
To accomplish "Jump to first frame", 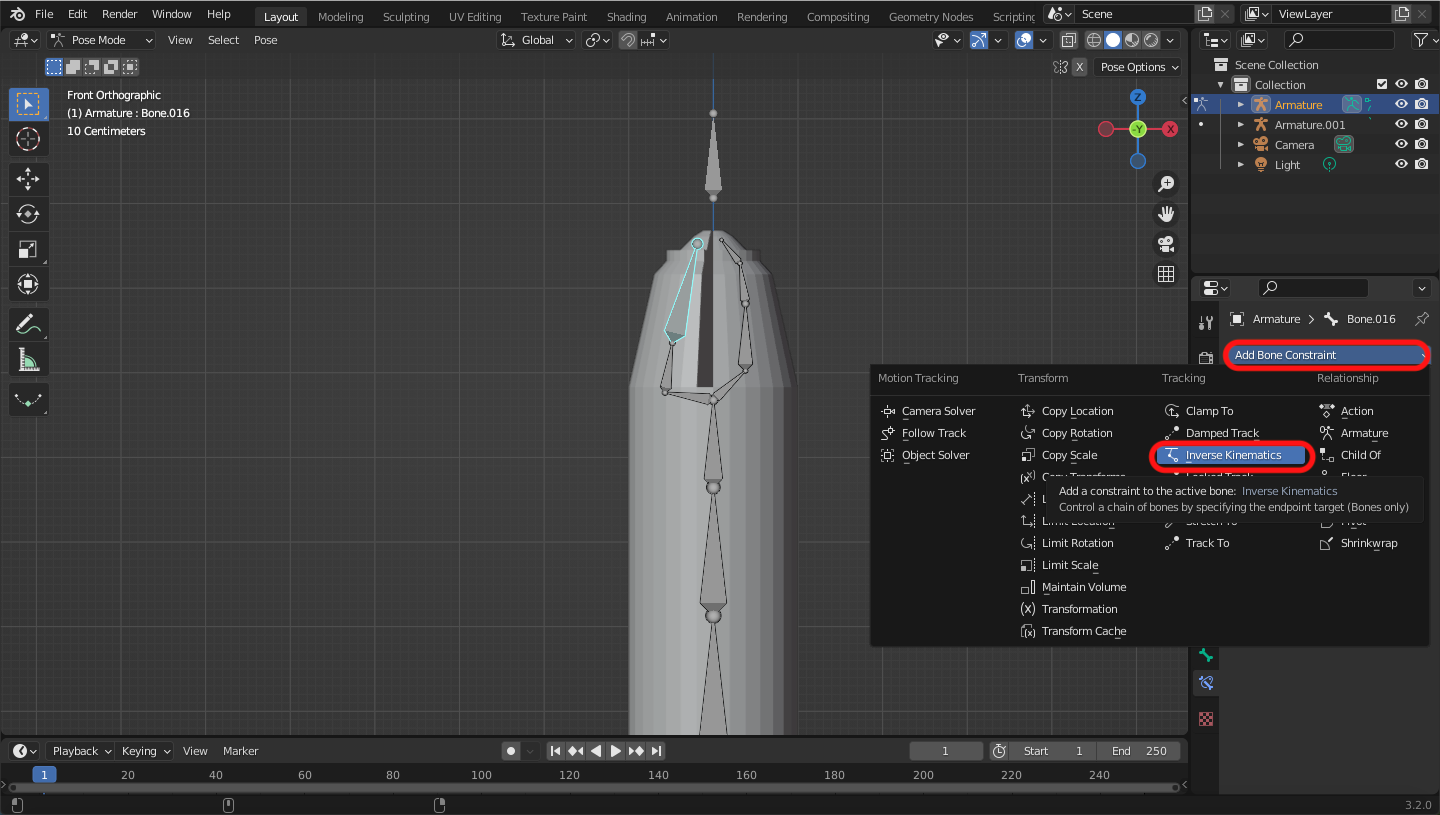I will (x=555, y=751).
